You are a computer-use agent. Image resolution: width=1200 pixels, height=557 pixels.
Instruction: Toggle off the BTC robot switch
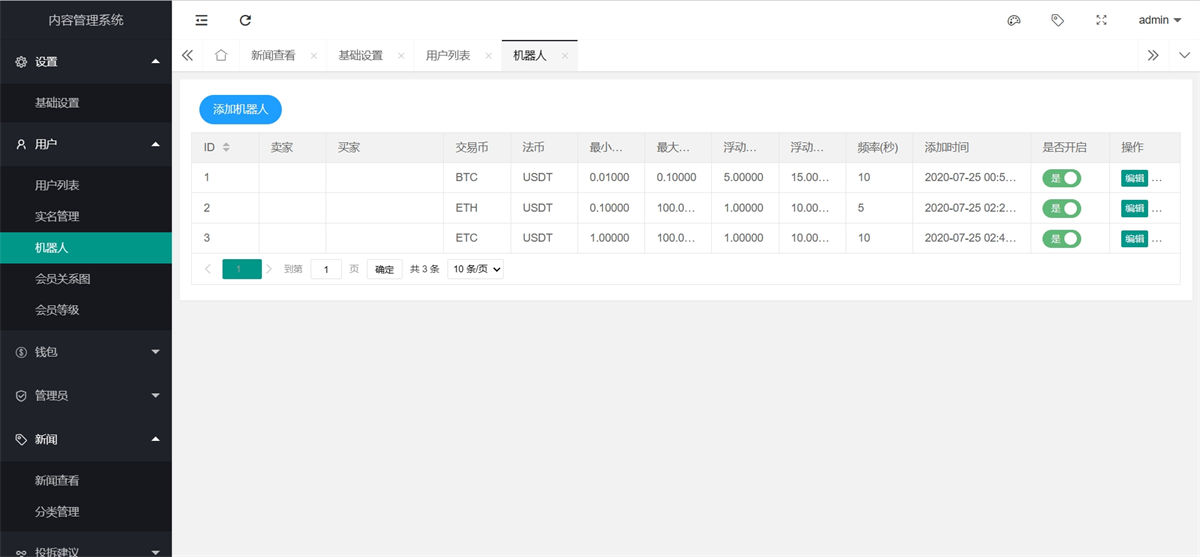coord(1061,178)
